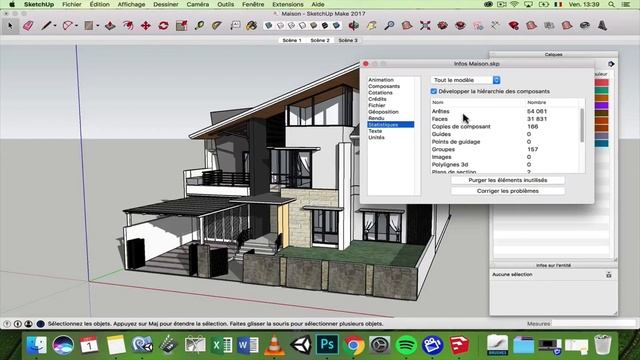640x360 pixels.
Task: Open the Calques panel details arrow
Action: [x=611, y=64]
